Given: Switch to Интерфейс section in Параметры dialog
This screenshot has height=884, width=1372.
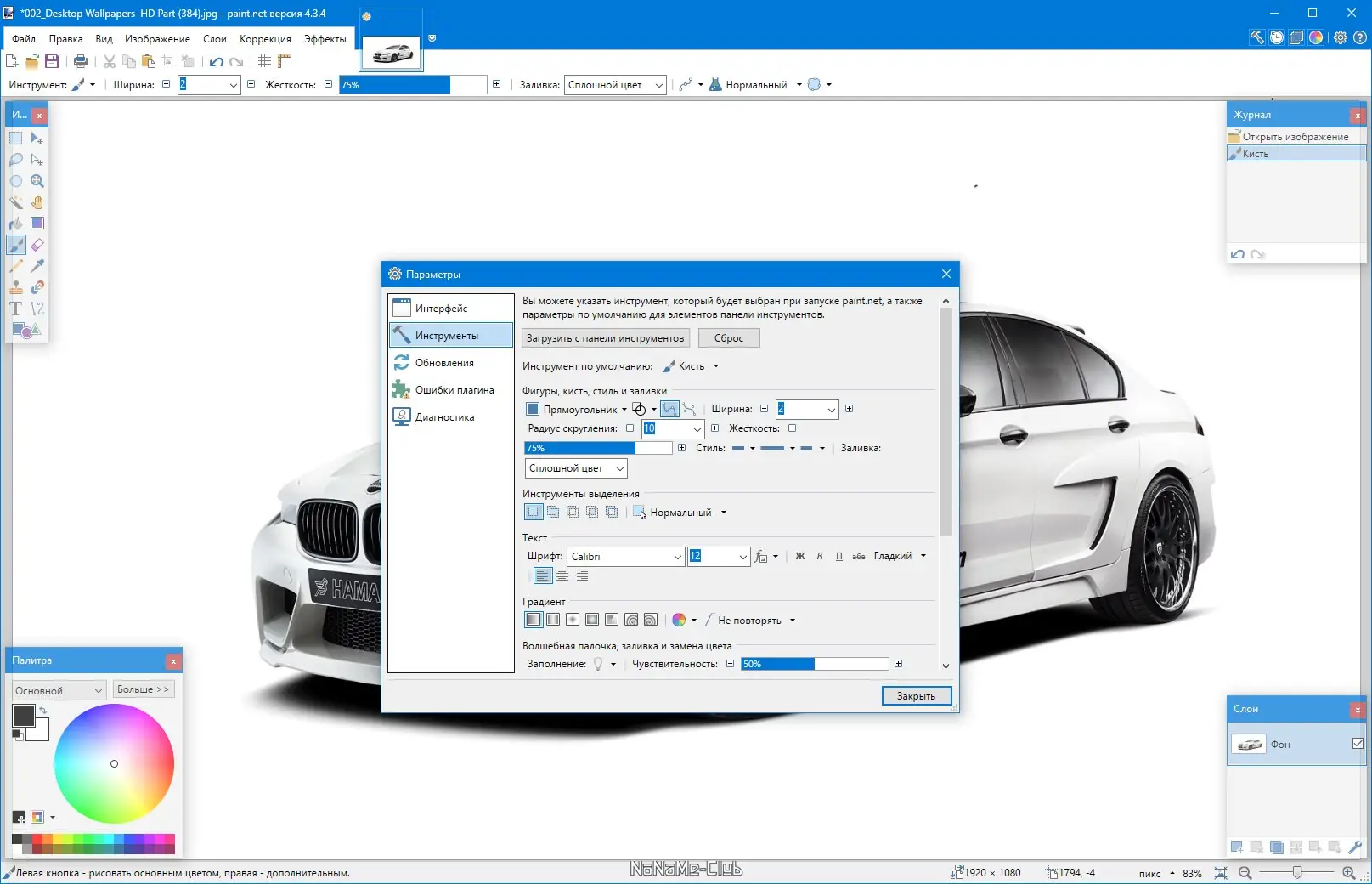Looking at the screenshot, I should [x=451, y=309].
